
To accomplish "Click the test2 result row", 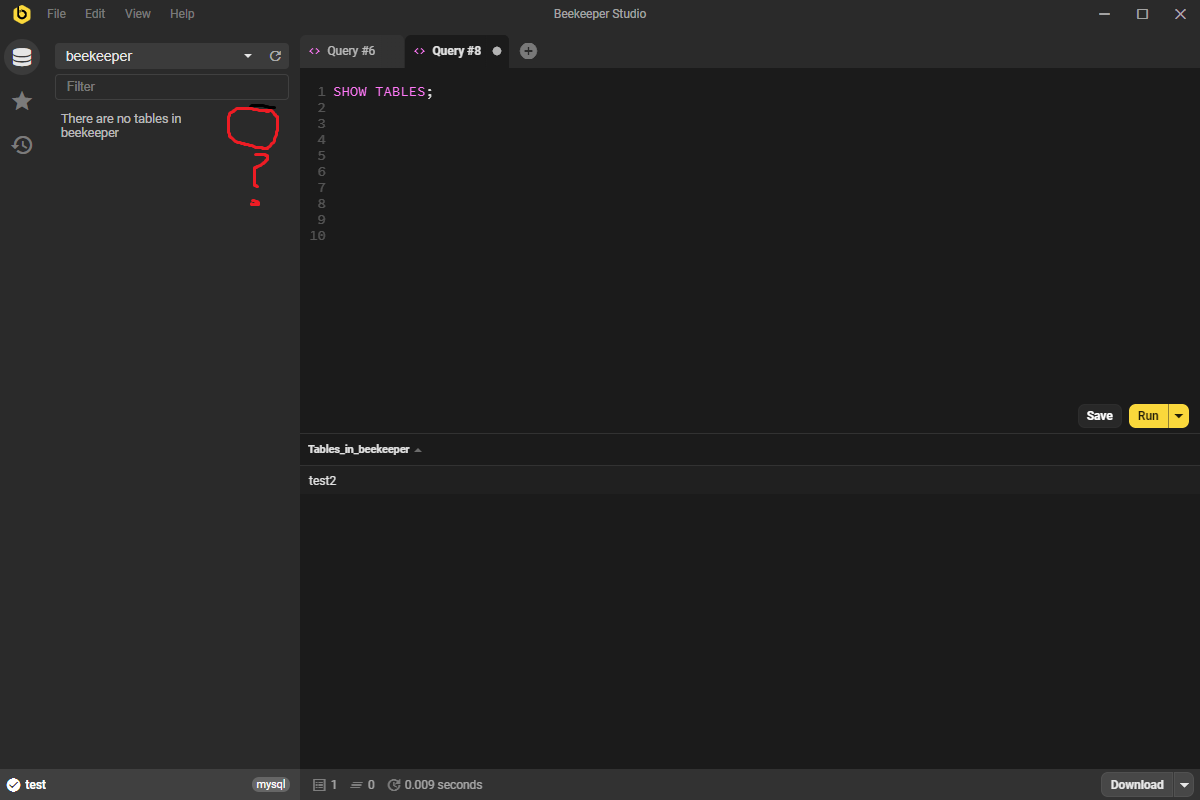I will click(322, 480).
